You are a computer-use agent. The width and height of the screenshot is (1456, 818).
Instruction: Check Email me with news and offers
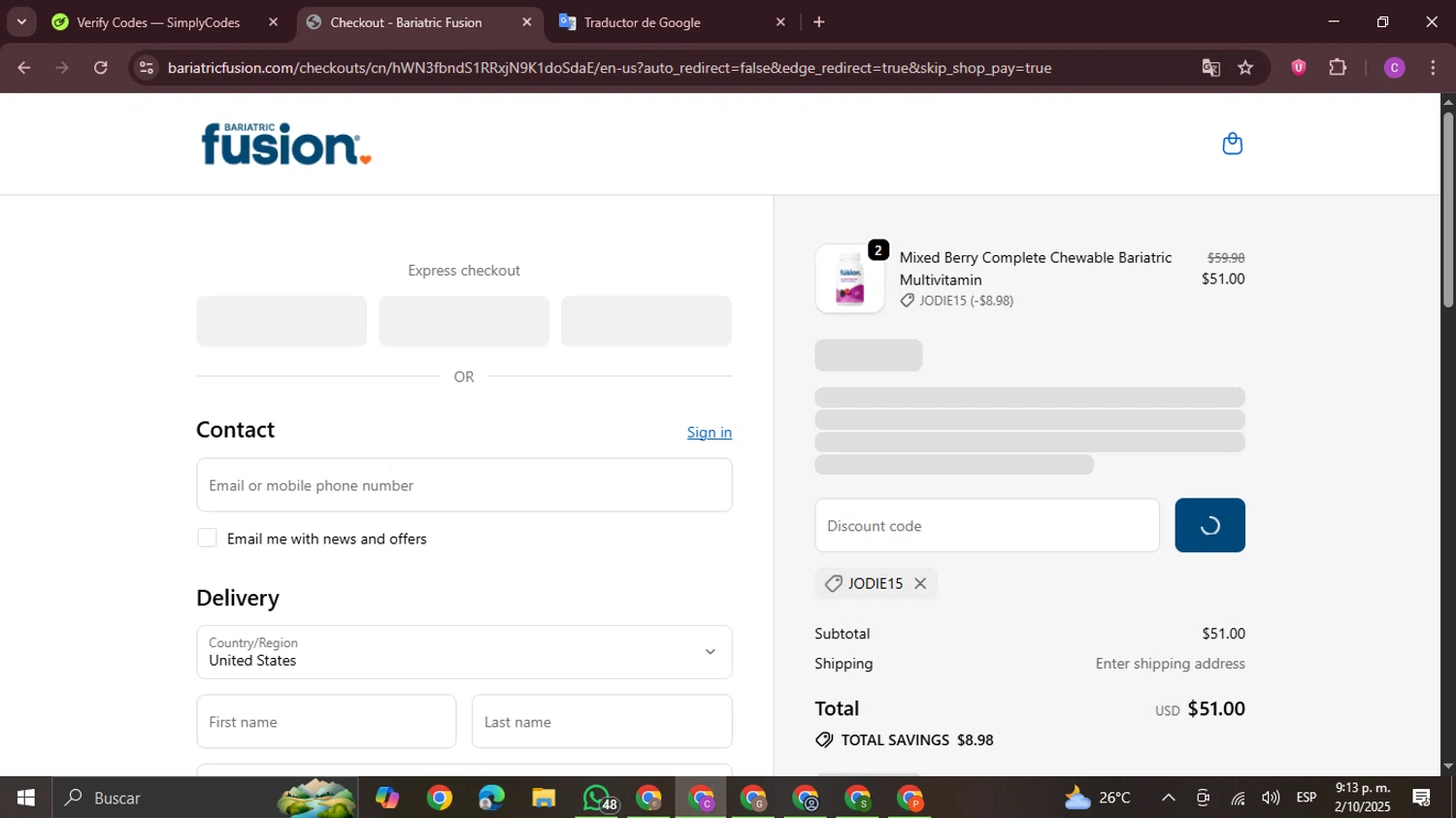click(207, 538)
